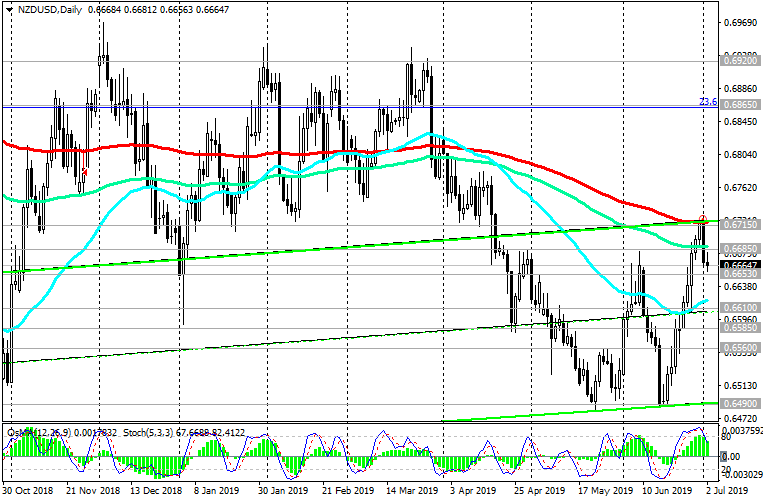Click the NZDUSD,Daily chart title
The image size is (763, 502).
[x=46, y=9]
